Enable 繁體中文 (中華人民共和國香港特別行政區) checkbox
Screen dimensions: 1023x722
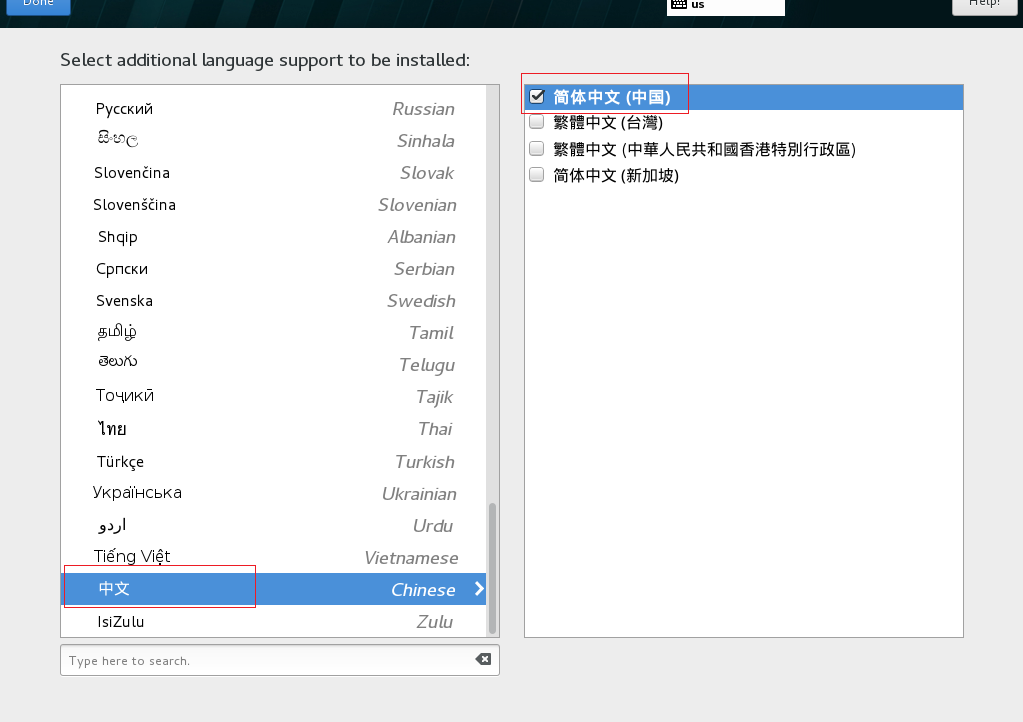(536, 149)
